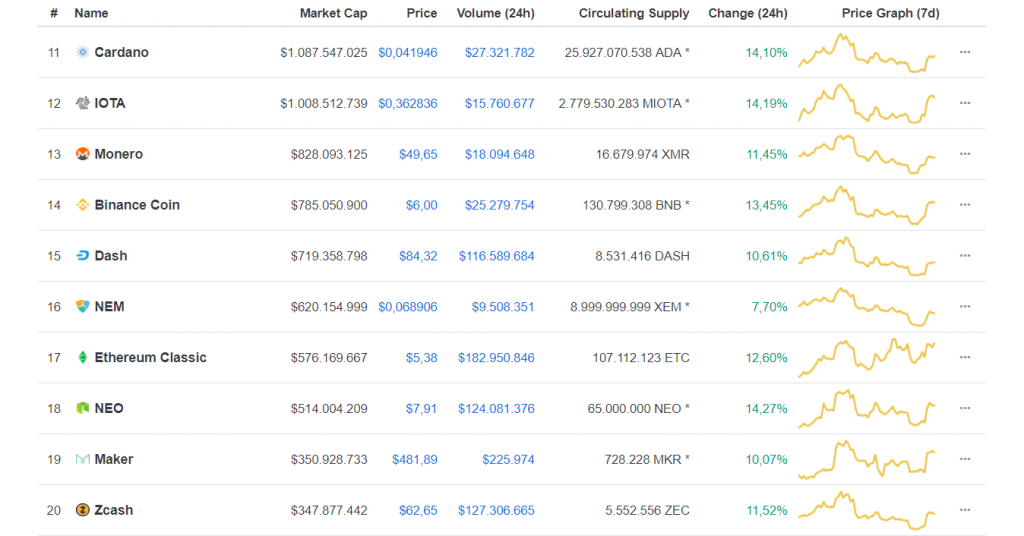The height and width of the screenshot is (536, 1024).
Task: Sort by Market Cap column header
Action: (x=333, y=13)
